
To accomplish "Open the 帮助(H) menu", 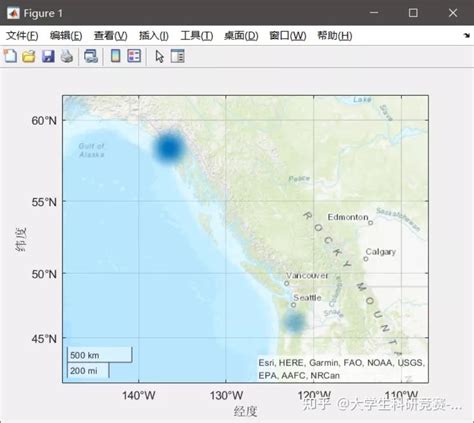I will [335, 35].
